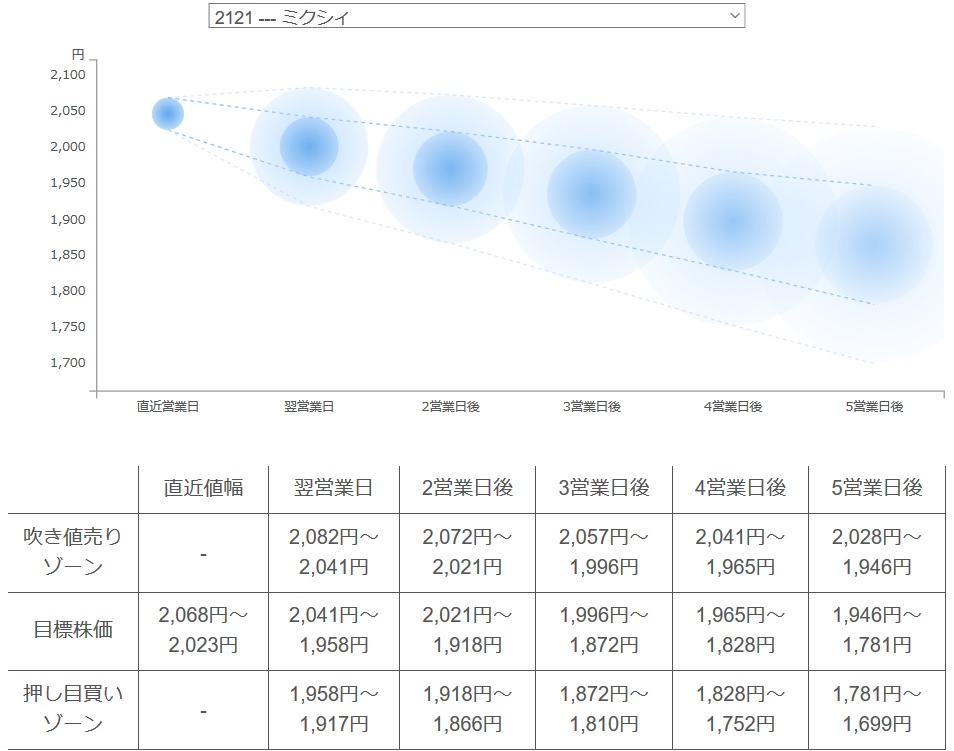Click the 1,781円～1,699円 cell
Screen dimensions: 954x751
877,708
